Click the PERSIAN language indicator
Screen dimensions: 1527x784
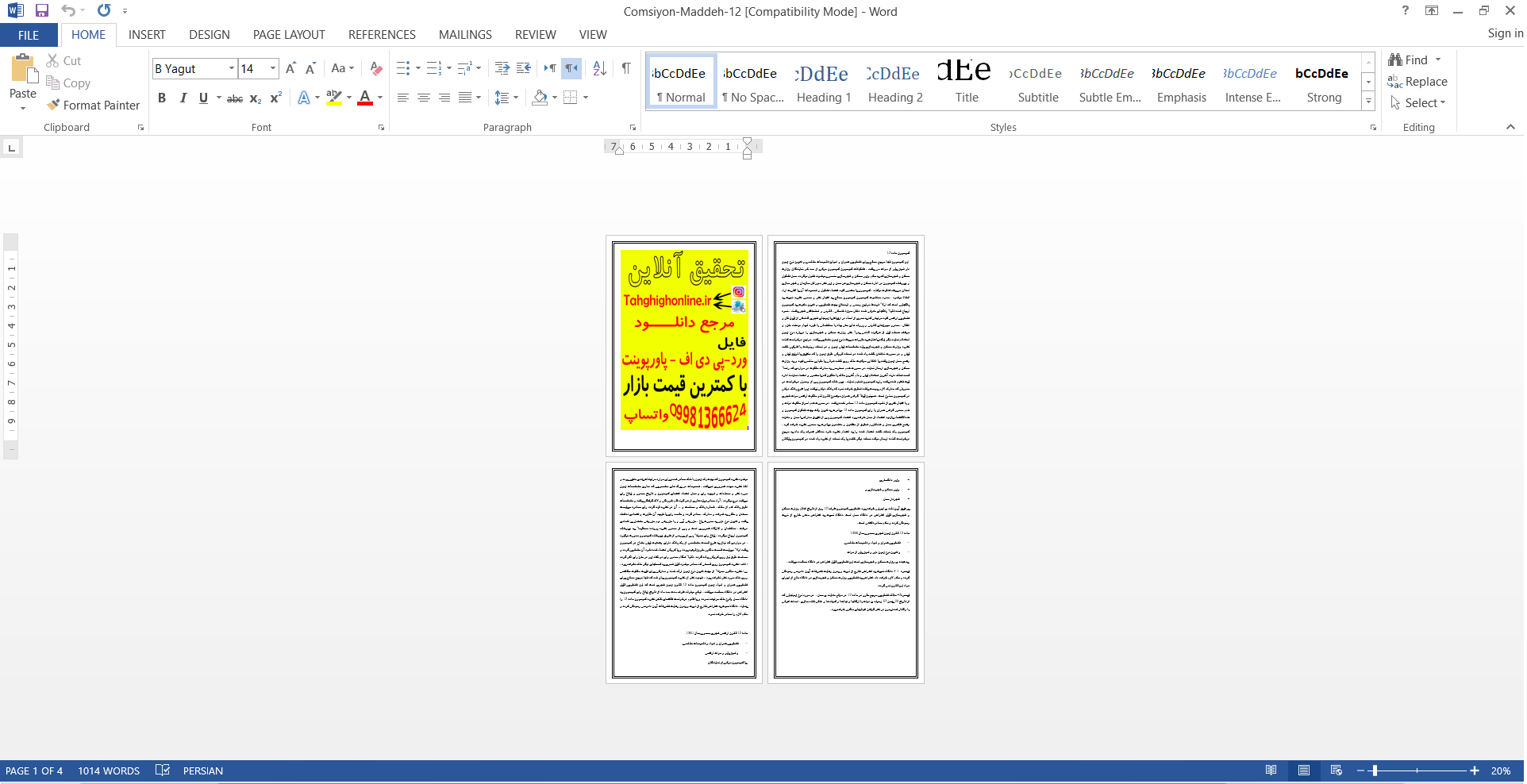[203, 771]
